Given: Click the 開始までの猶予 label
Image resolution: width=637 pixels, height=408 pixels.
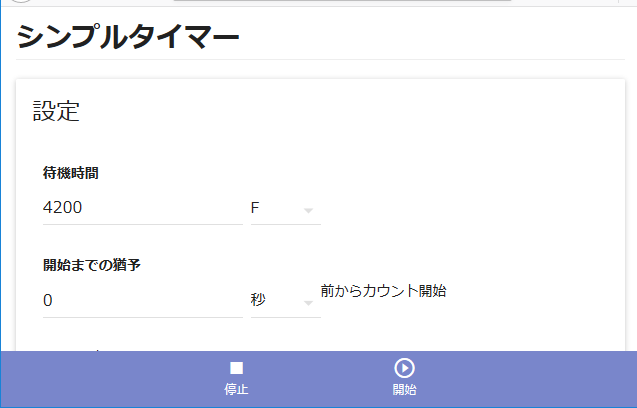Looking at the screenshot, I should click(x=92, y=265).
